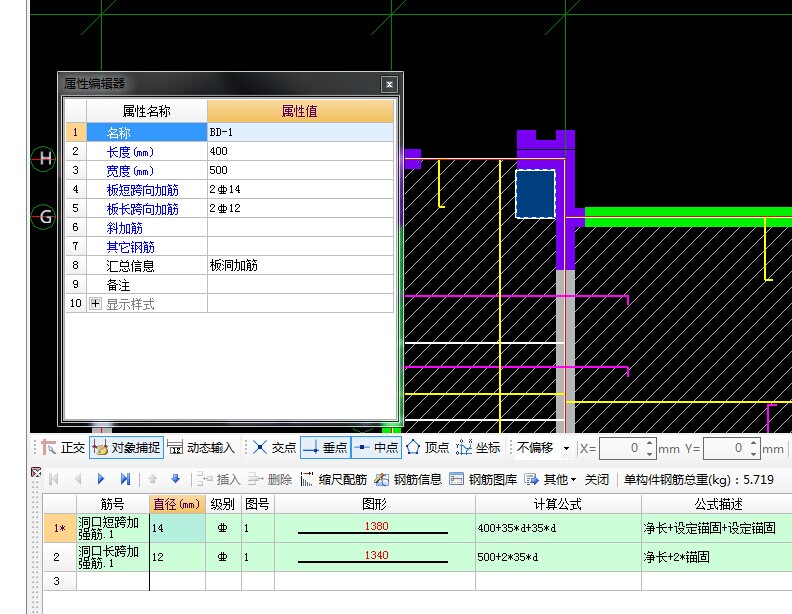This screenshot has height=614, width=792.
Task: Open 钢筋信息 rebar information
Action: click(x=408, y=479)
